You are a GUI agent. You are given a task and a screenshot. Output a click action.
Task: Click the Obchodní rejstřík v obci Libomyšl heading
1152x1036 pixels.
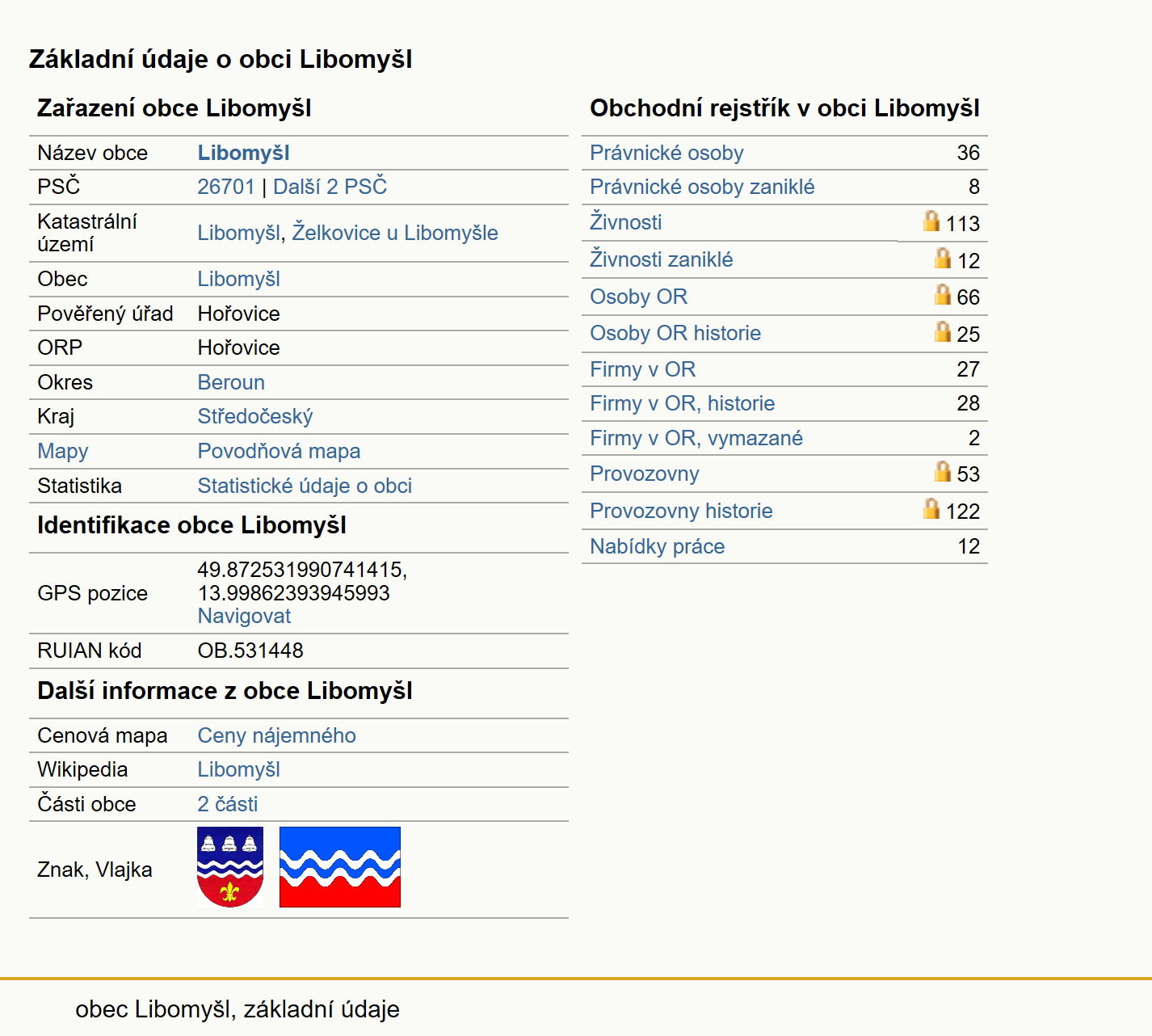click(x=784, y=108)
